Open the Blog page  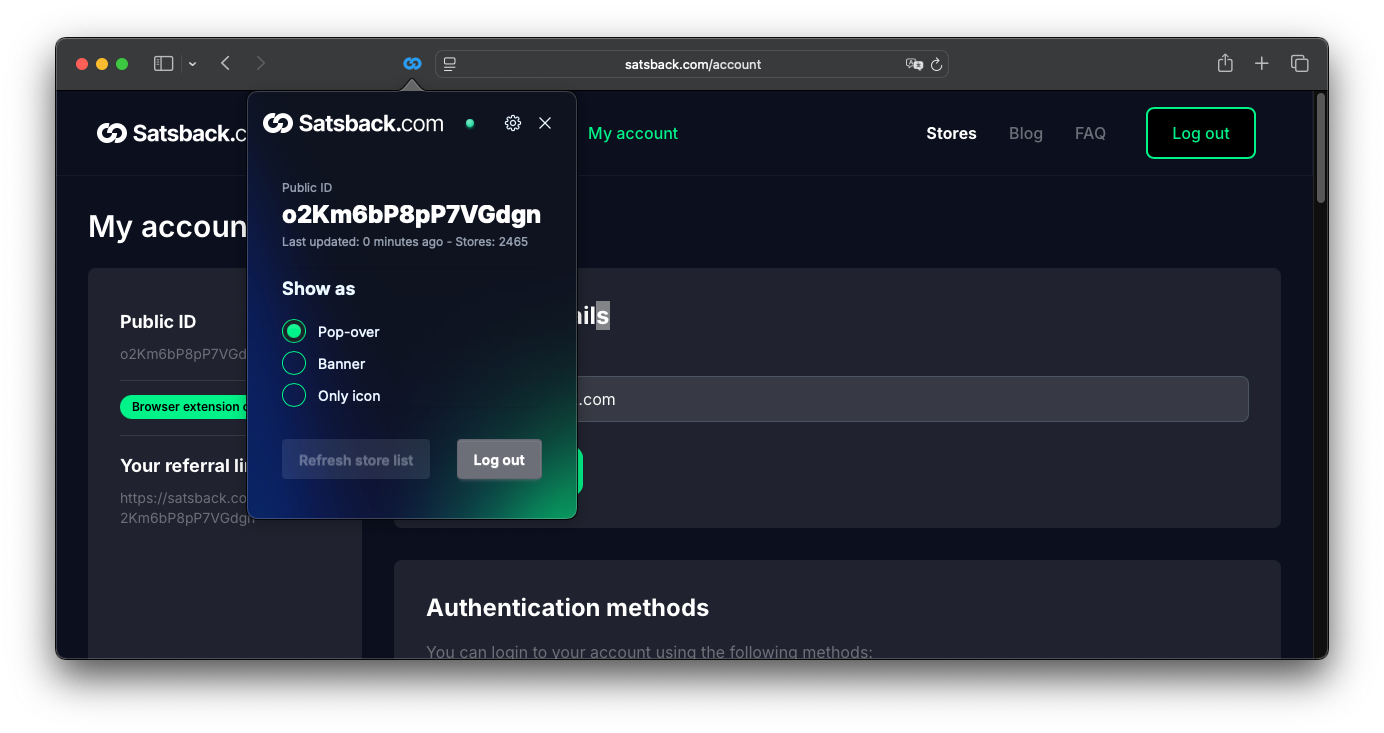pyautogui.click(x=1026, y=133)
